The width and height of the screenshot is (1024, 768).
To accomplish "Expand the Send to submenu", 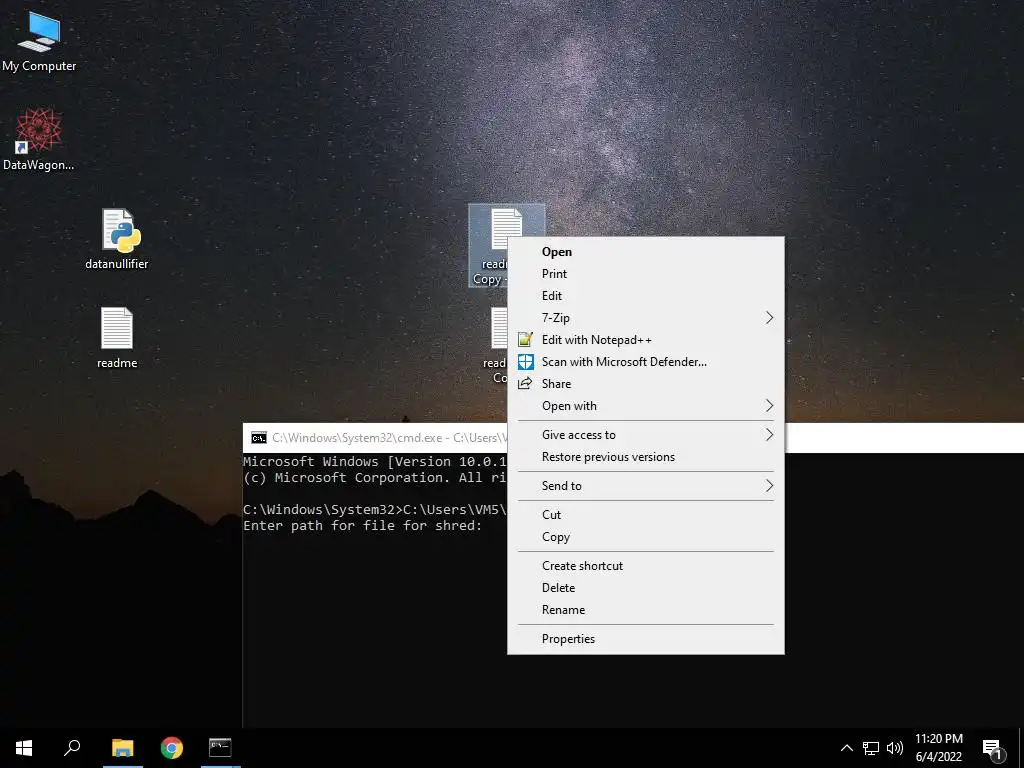I will [646, 486].
